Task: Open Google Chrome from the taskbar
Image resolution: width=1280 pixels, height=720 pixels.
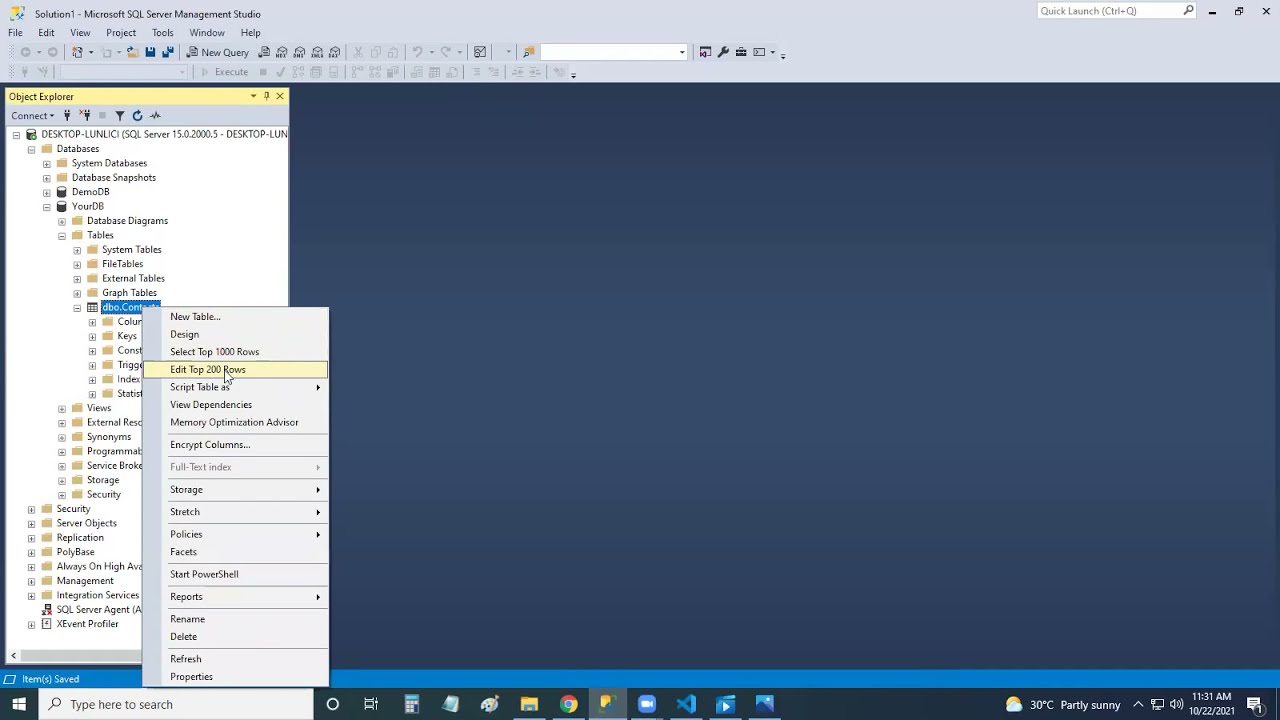Action: [x=568, y=704]
